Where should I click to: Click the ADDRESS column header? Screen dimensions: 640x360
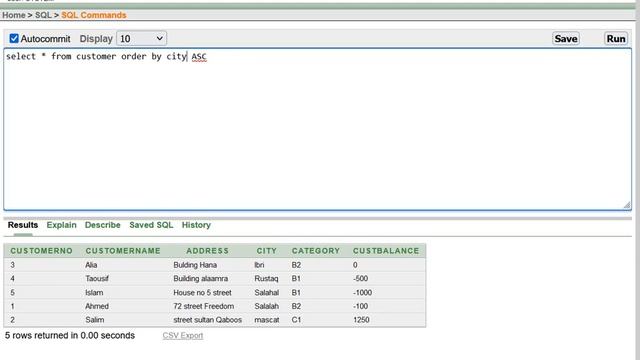(207, 251)
